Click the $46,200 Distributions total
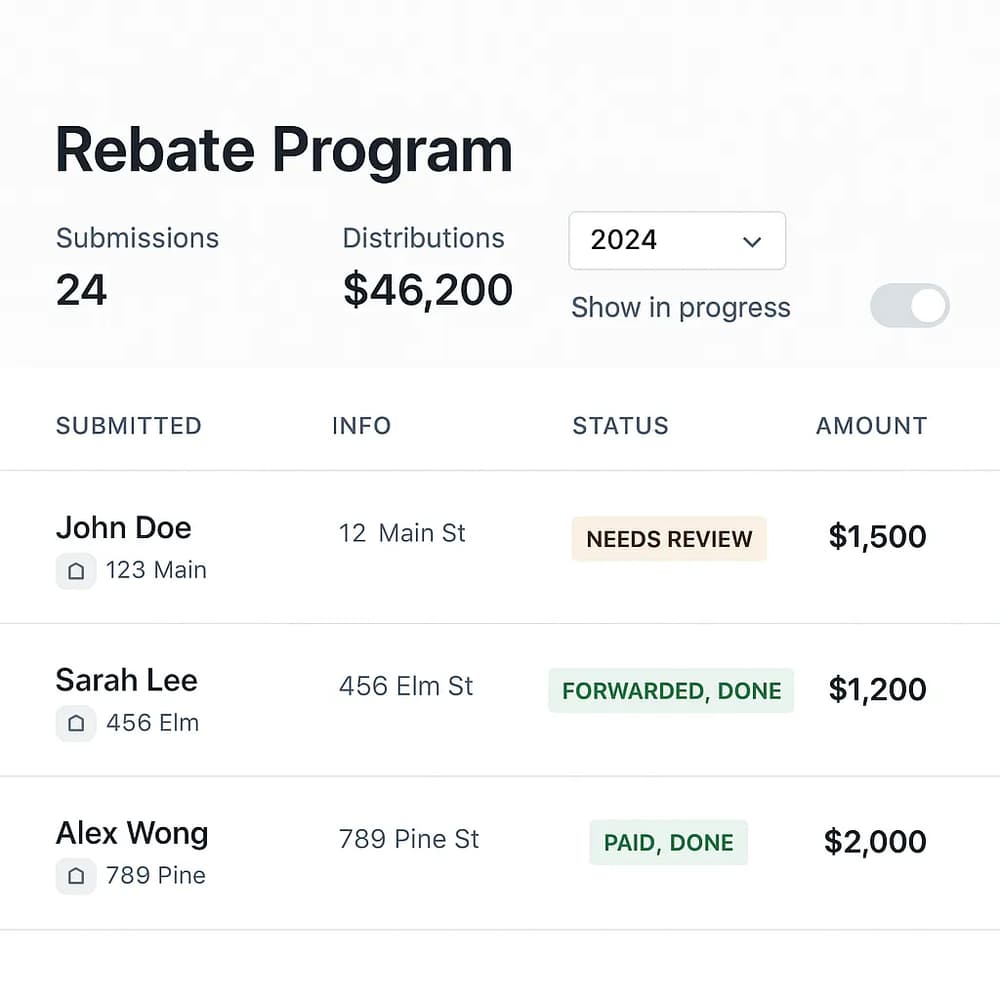This screenshot has width=1000, height=1000. tap(427, 289)
